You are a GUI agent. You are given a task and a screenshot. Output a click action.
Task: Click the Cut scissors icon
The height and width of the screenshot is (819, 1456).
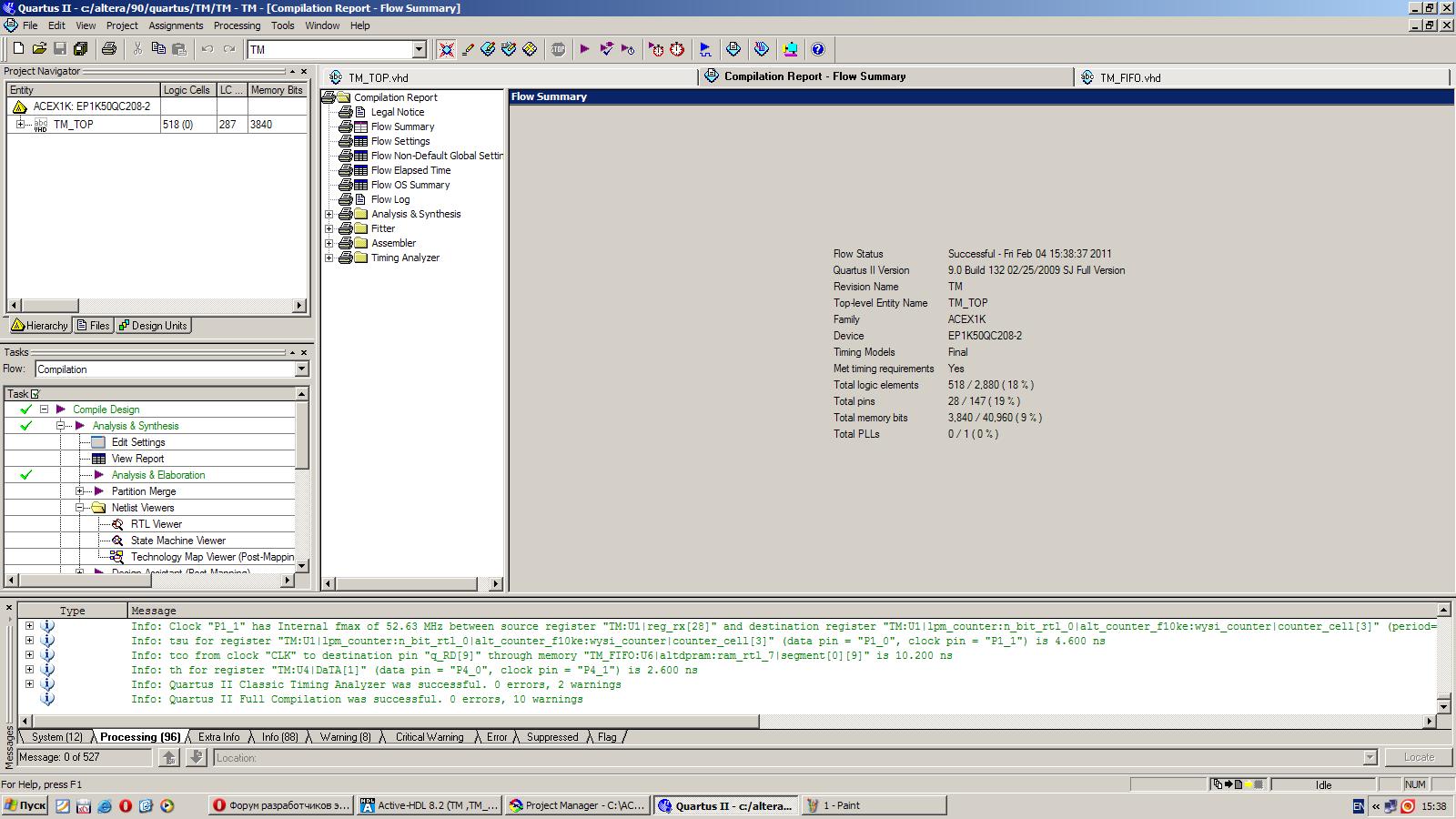137,49
